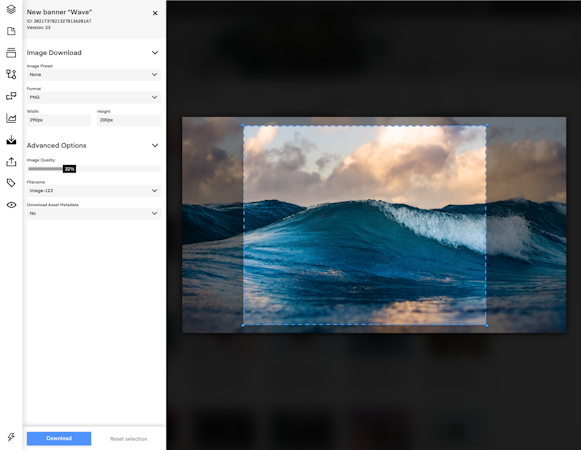581x450 pixels.
Task: Open the collections box icon in sidebar
Action: point(11,53)
